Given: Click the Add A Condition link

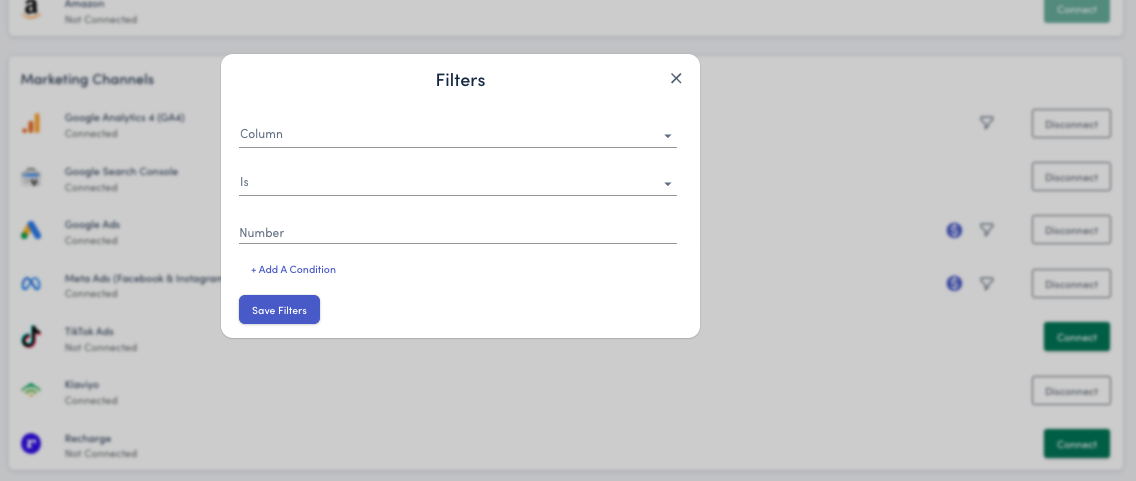Looking at the screenshot, I should (293, 270).
